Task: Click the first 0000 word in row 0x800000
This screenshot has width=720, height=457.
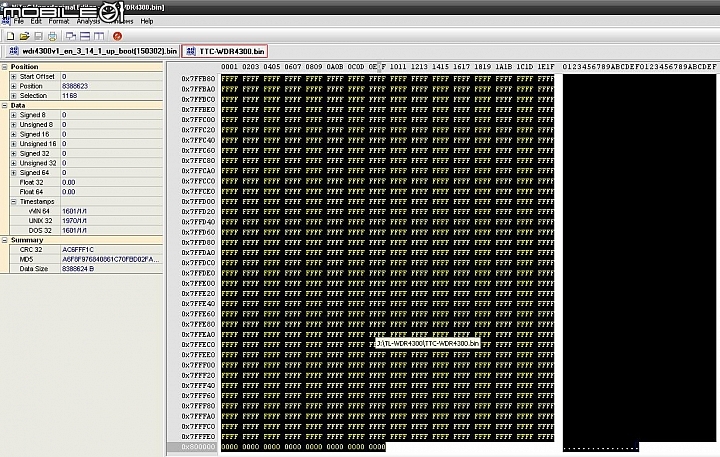Action: tap(230, 446)
